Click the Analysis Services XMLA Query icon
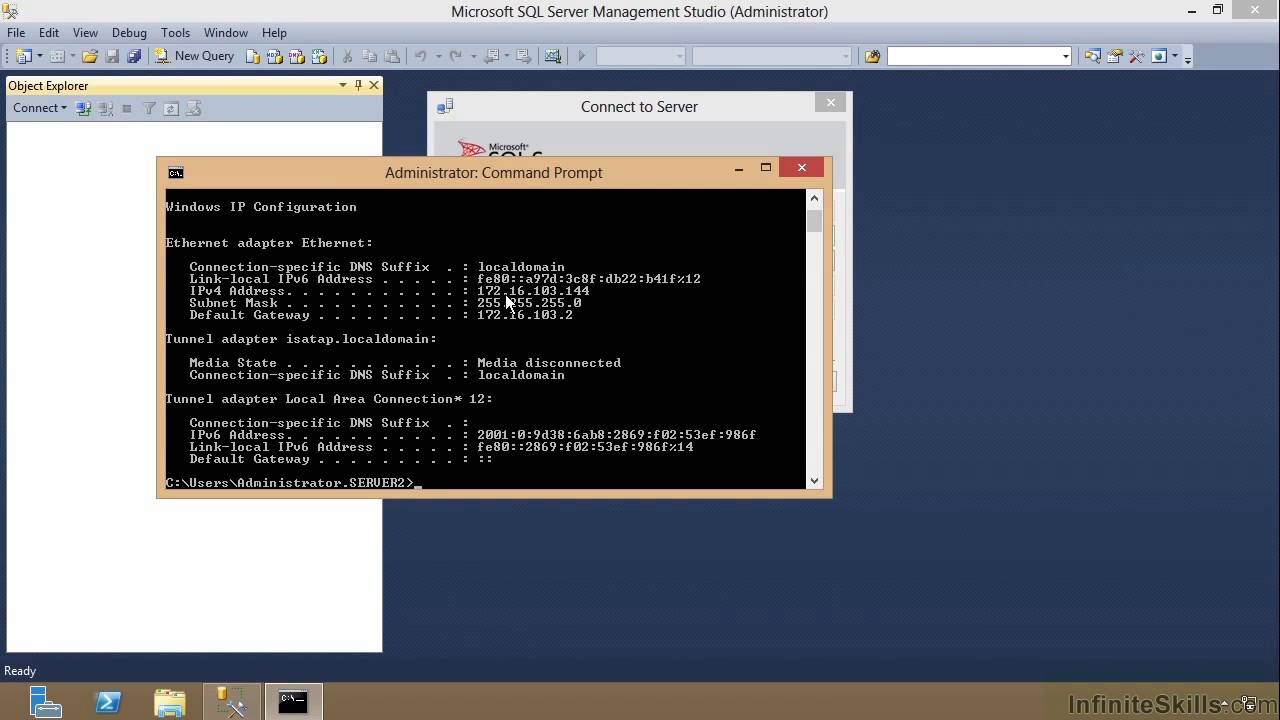Screen dimensions: 1280x720 [x=319, y=57]
